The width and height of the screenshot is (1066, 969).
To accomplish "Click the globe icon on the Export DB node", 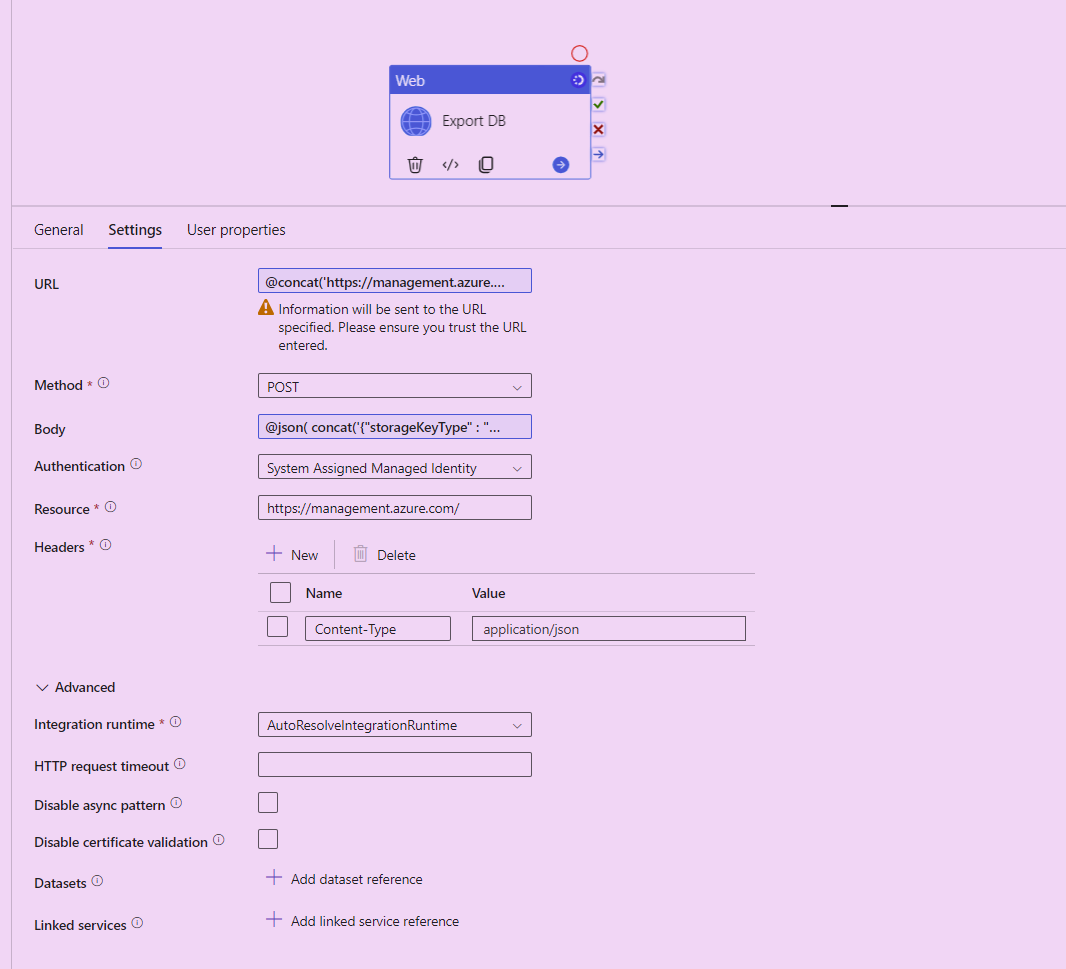I will [415, 121].
